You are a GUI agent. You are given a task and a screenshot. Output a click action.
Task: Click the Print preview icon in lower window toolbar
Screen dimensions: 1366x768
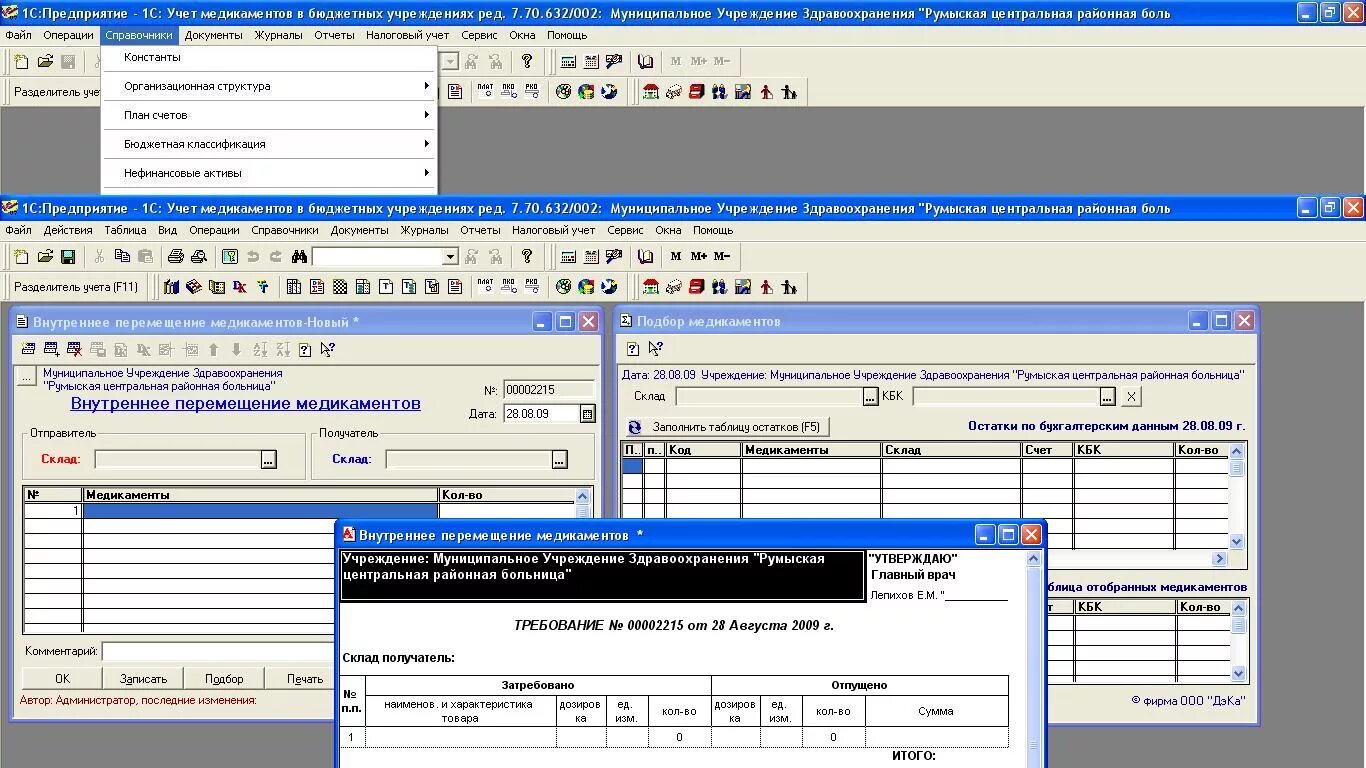click(197, 257)
